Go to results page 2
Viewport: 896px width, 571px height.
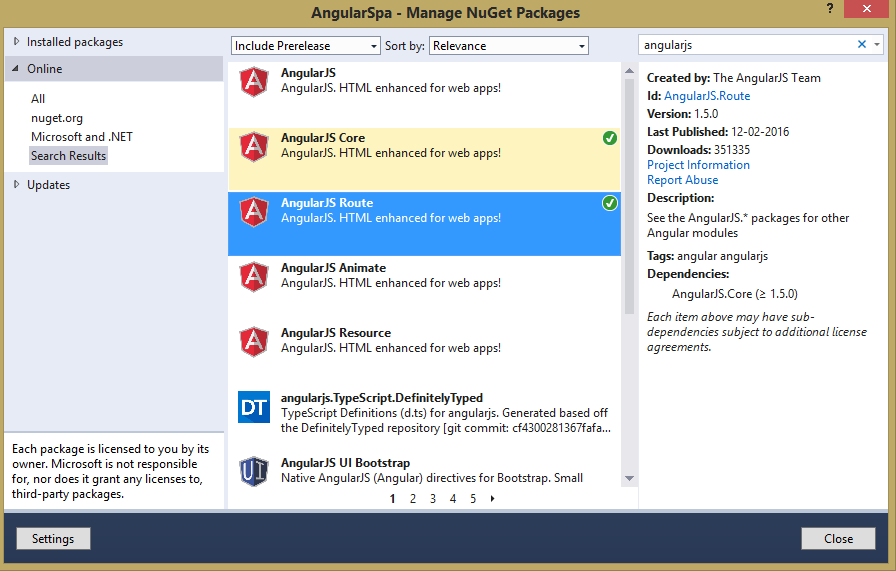pyautogui.click(x=413, y=498)
